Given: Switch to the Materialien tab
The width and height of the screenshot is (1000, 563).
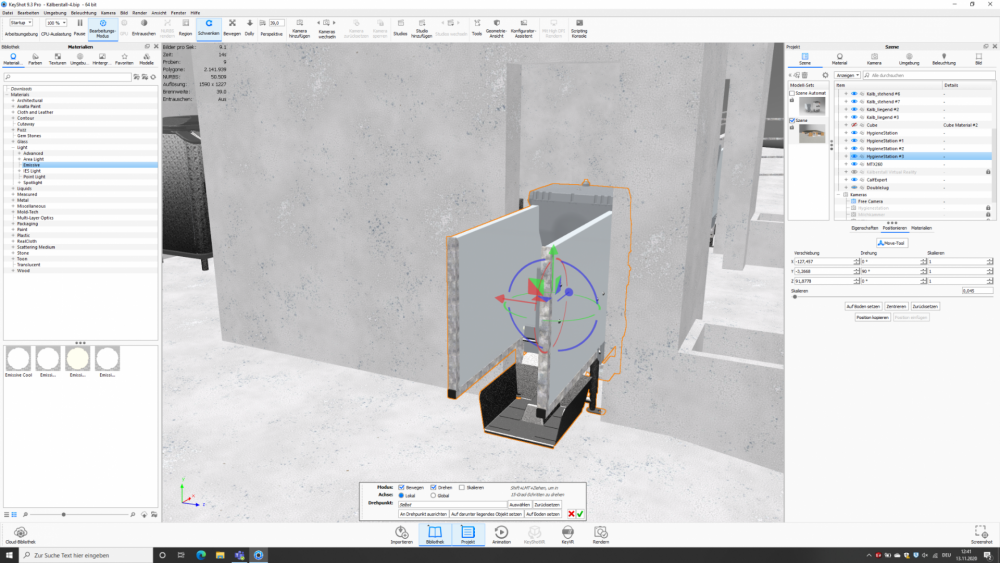Looking at the screenshot, I should click(x=920, y=228).
